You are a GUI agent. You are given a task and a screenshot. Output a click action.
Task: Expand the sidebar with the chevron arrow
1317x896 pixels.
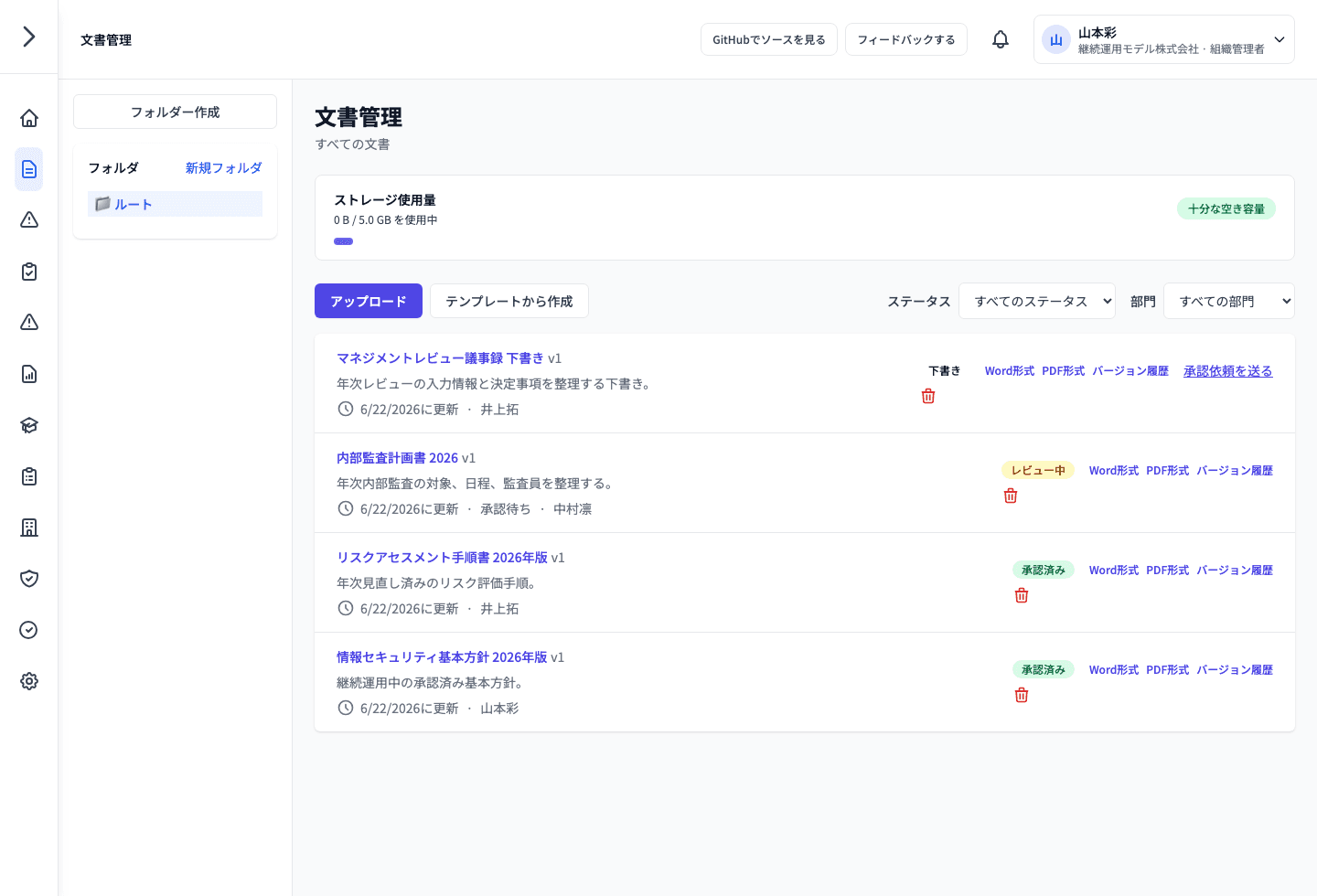[x=29, y=37]
